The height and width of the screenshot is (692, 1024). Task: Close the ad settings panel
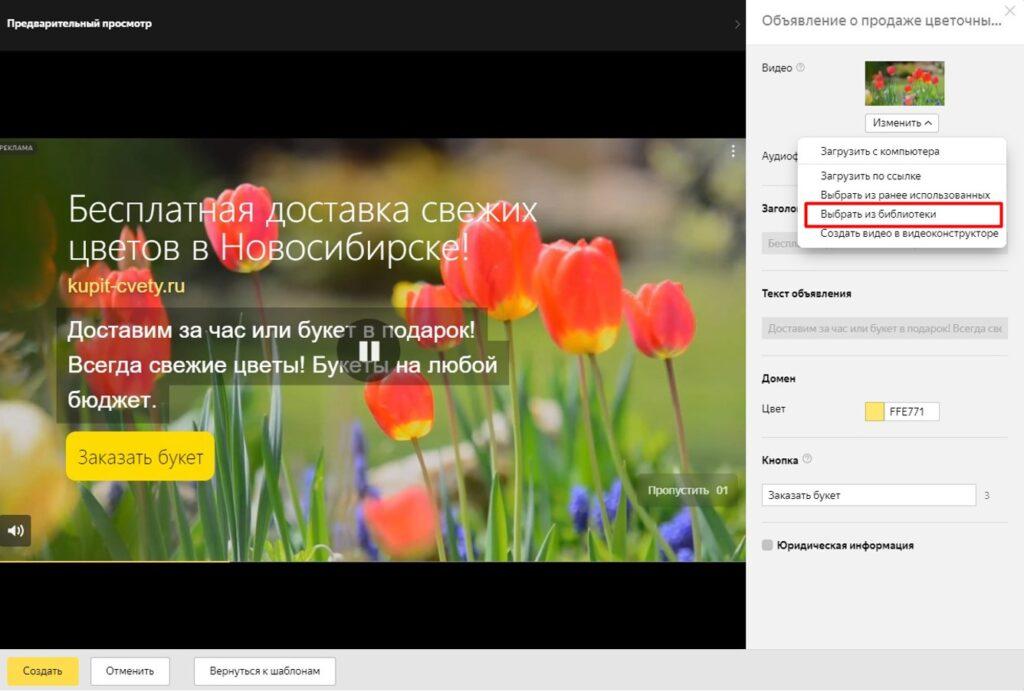click(x=1010, y=10)
